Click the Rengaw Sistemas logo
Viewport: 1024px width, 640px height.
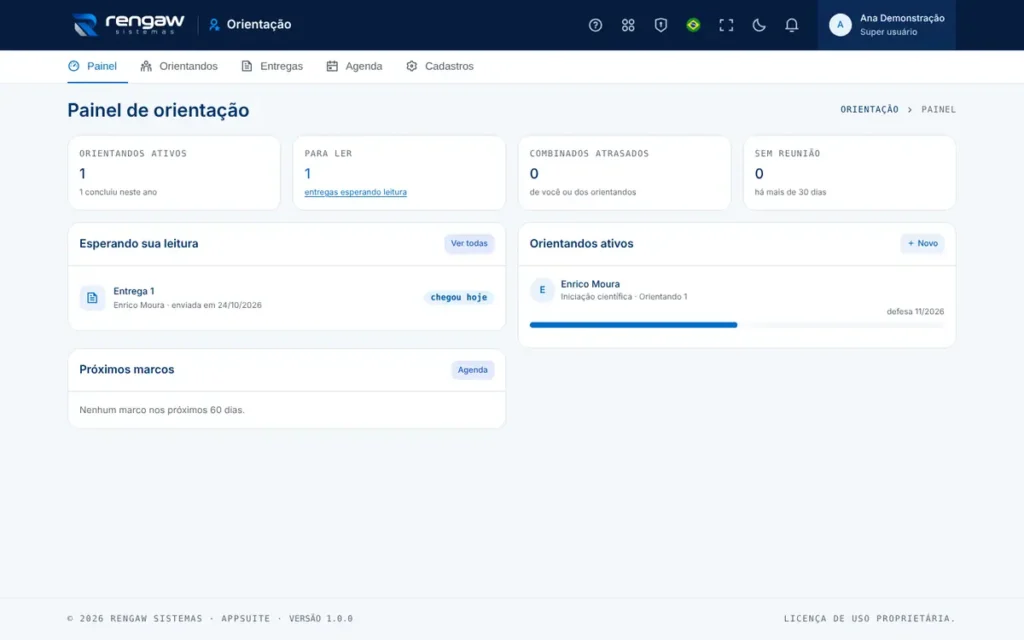click(x=128, y=25)
